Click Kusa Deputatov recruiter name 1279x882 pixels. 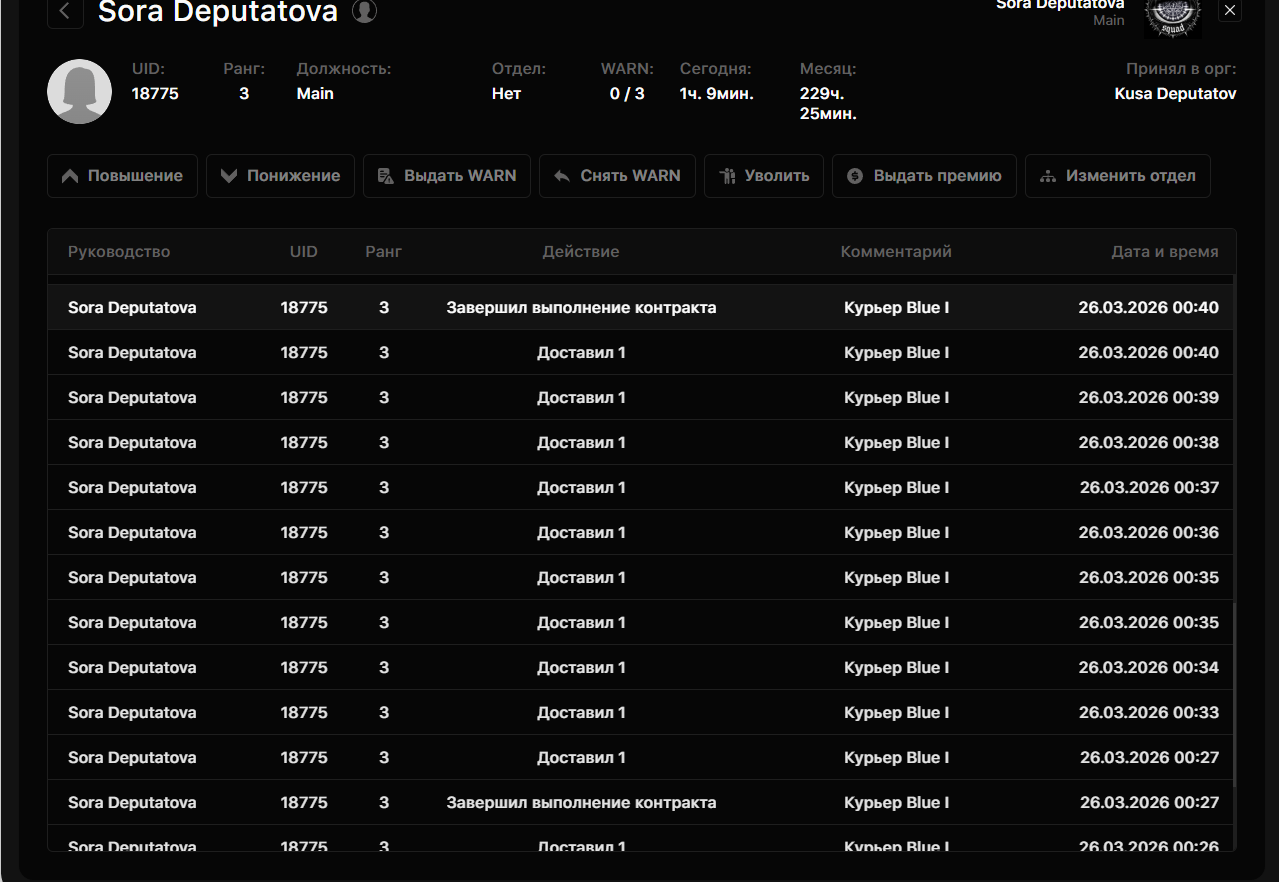coord(1175,94)
